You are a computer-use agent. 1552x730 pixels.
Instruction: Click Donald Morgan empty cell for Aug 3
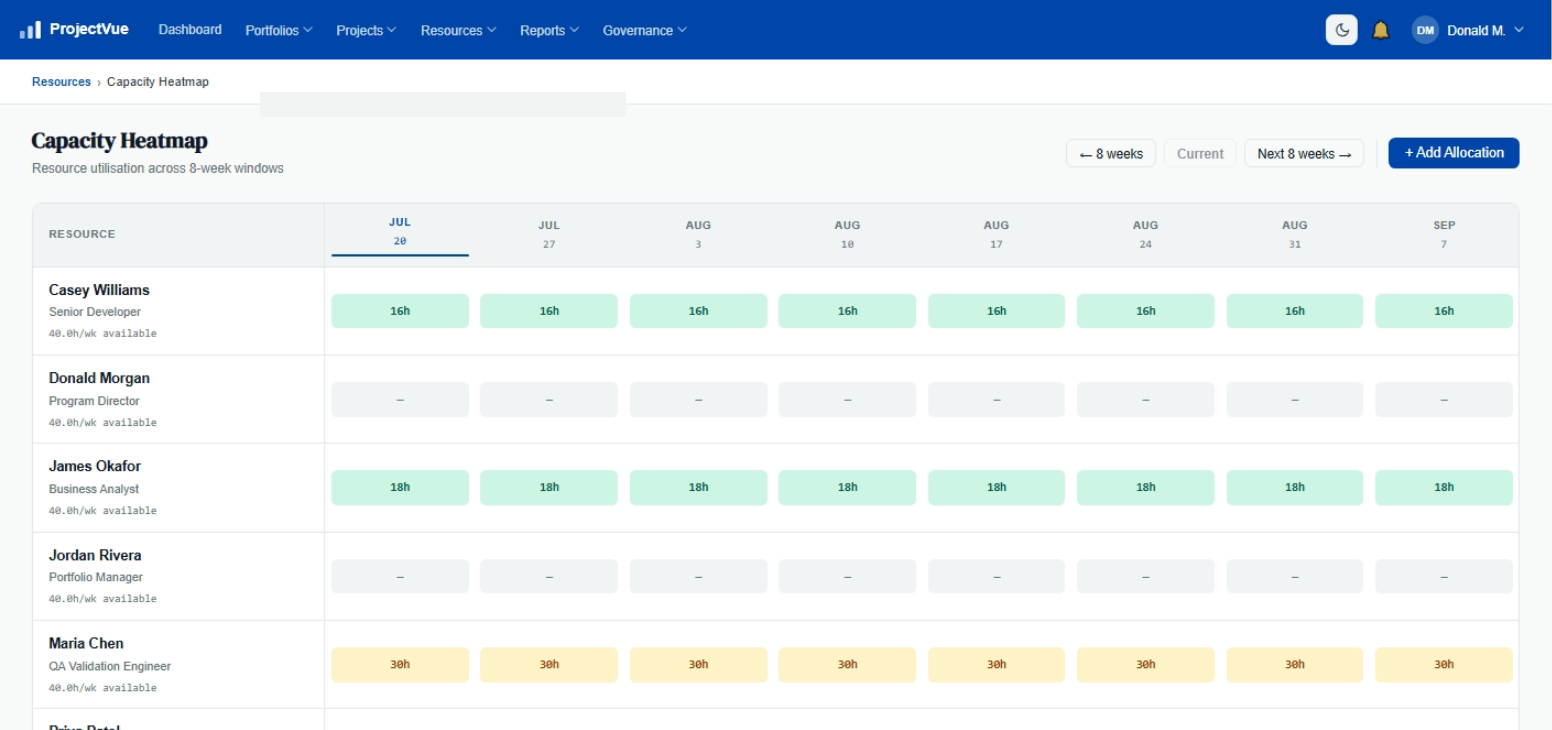698,400
